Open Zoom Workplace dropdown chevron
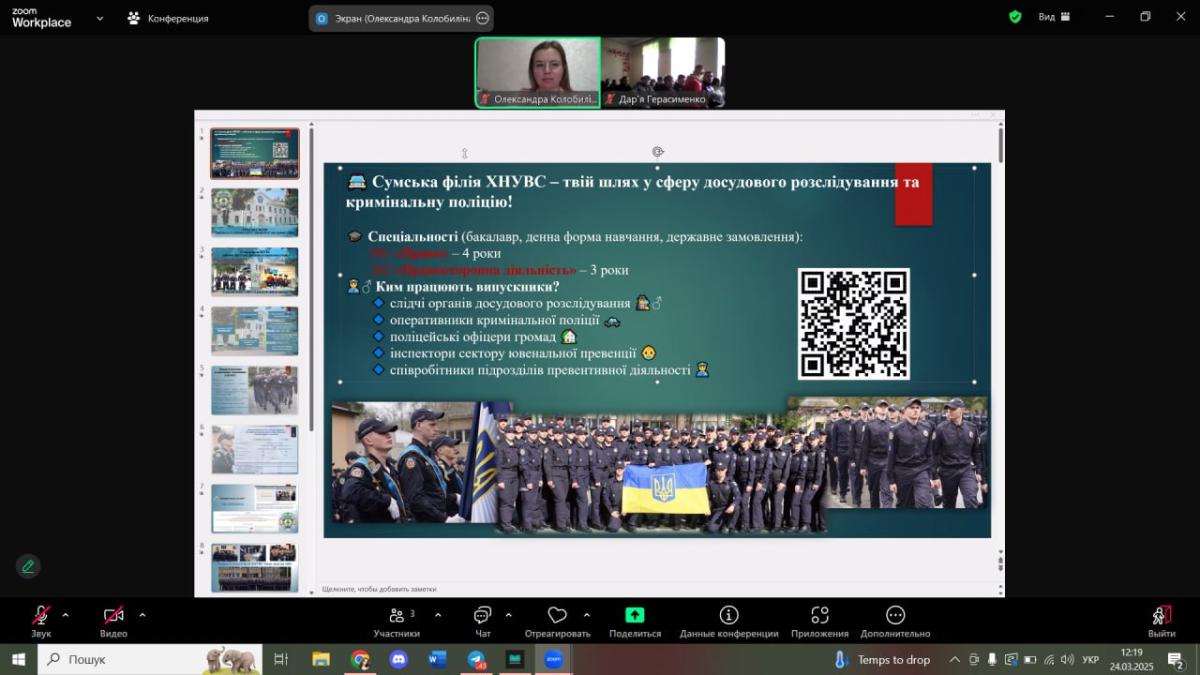The image size is (1200, 675). click(99, 18)
